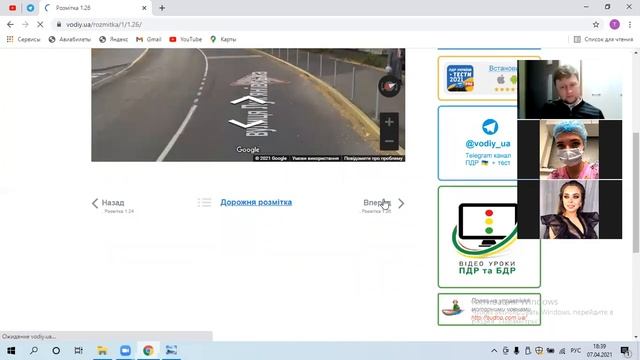Click the Telegram paper-plane icon

pos(490,127)
